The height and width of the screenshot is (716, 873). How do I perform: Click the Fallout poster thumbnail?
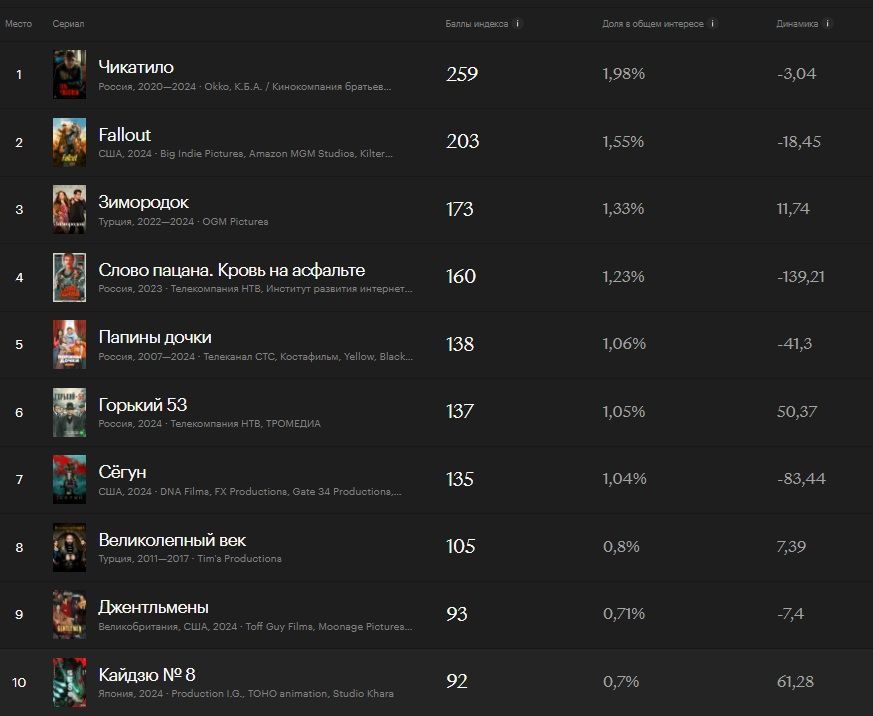pyautogui.click(x=70, y=142)
